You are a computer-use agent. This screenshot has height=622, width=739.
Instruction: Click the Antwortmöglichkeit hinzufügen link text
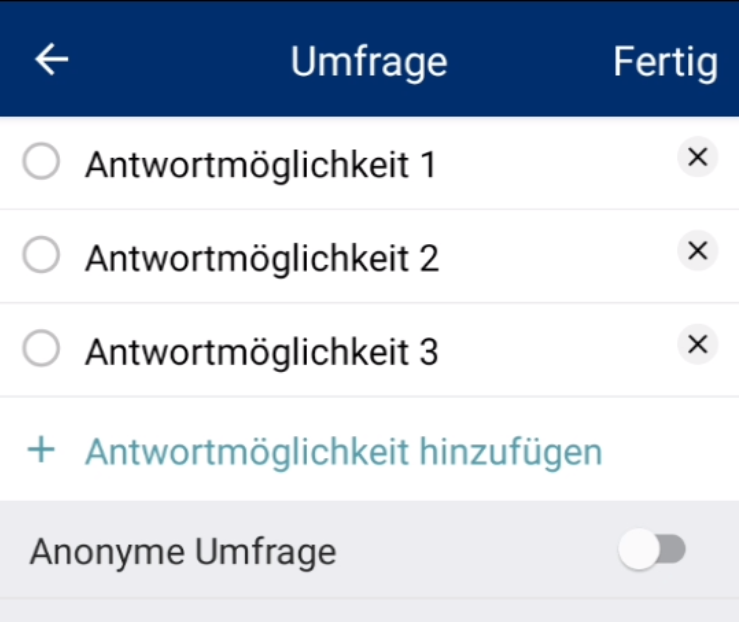point(344,452)
